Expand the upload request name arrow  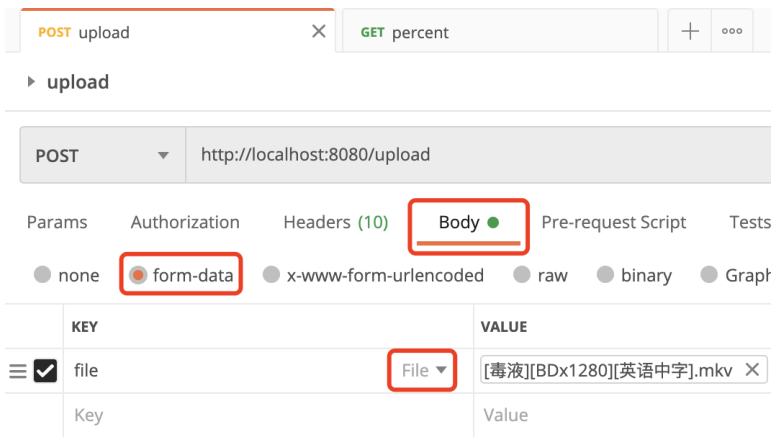[x=31, y=82]
